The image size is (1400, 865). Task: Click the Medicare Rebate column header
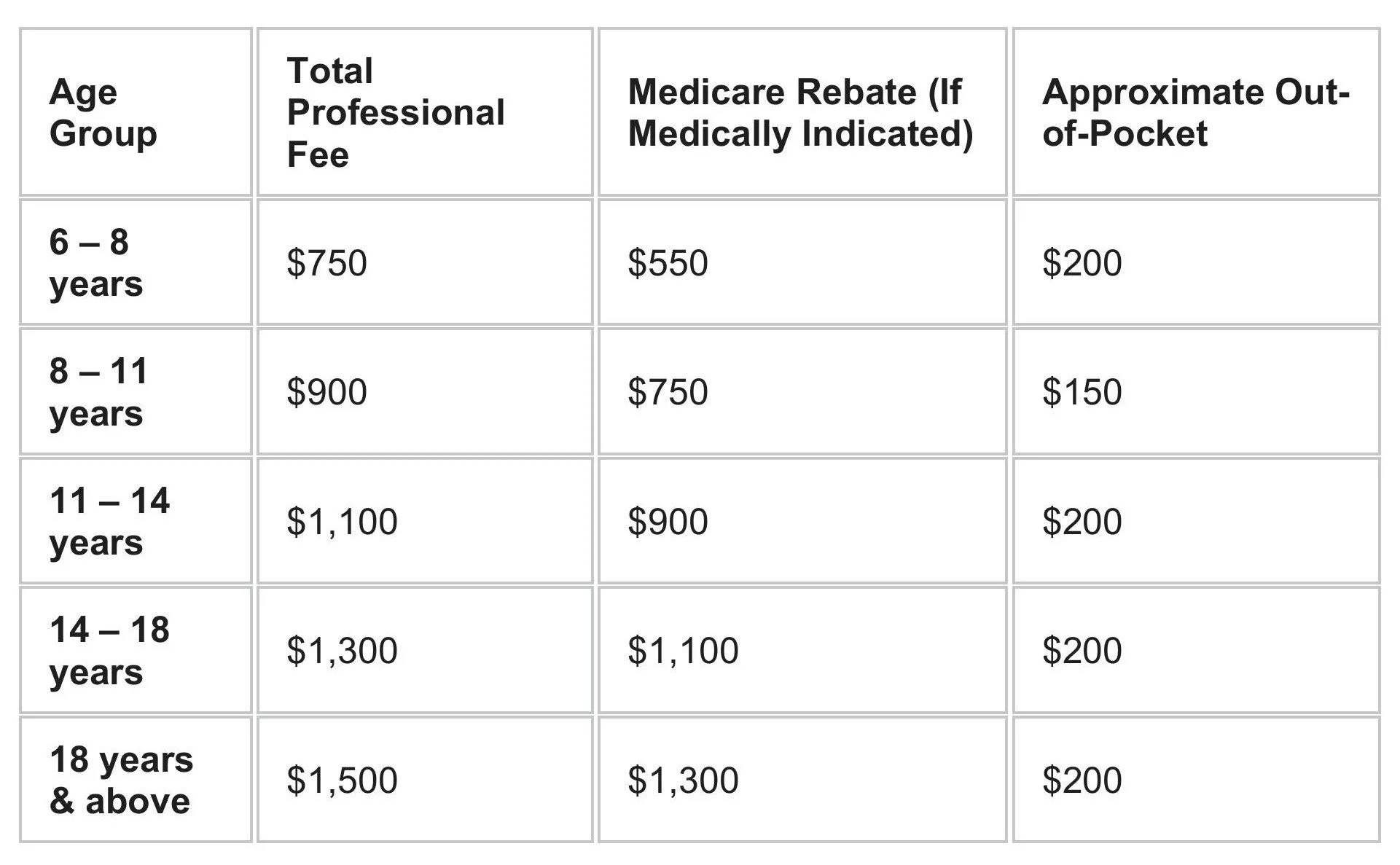pyautogui.click(x=800, y=112)
